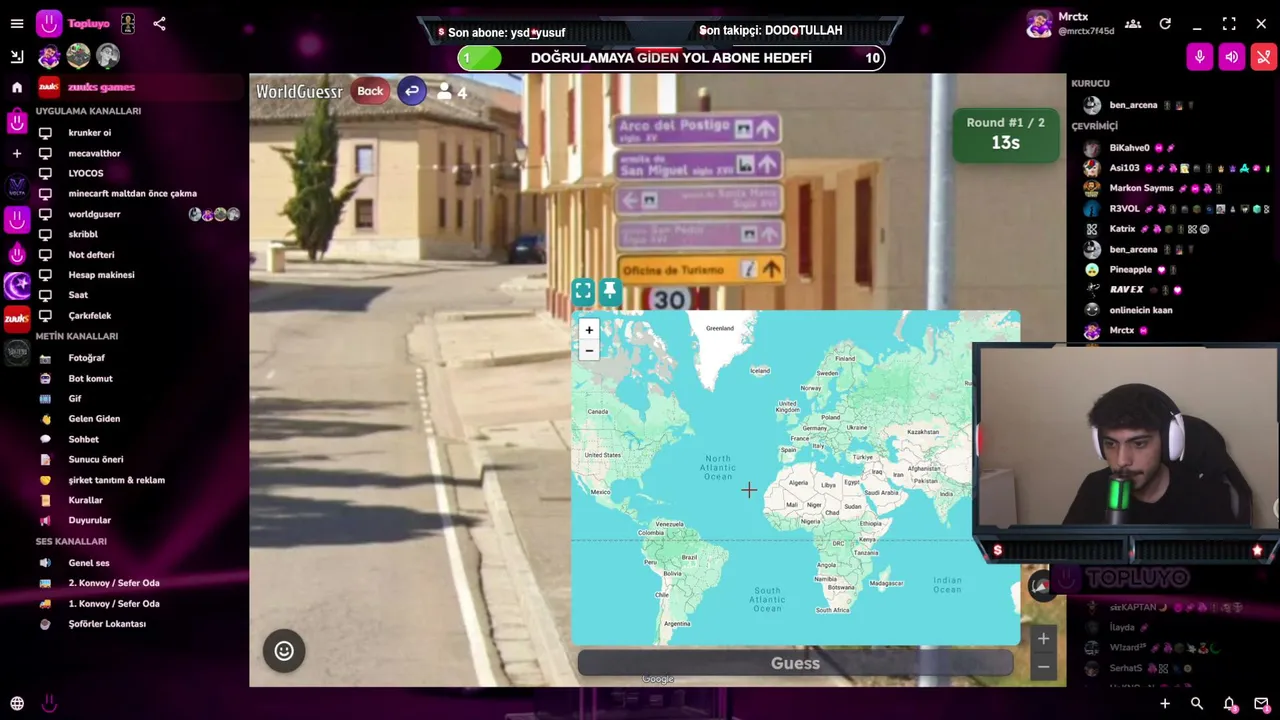
Task: Zoom in street view with plus
Action: click(x=1043, y=638)
